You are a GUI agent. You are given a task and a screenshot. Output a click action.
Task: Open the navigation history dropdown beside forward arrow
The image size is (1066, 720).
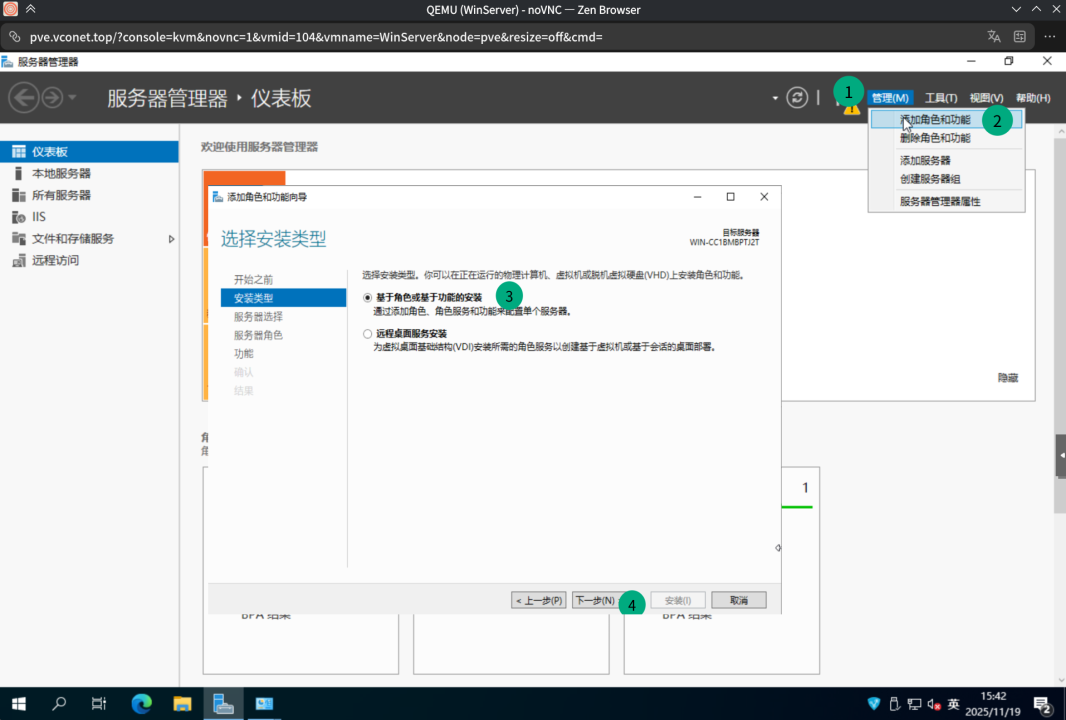pos(72,98)
